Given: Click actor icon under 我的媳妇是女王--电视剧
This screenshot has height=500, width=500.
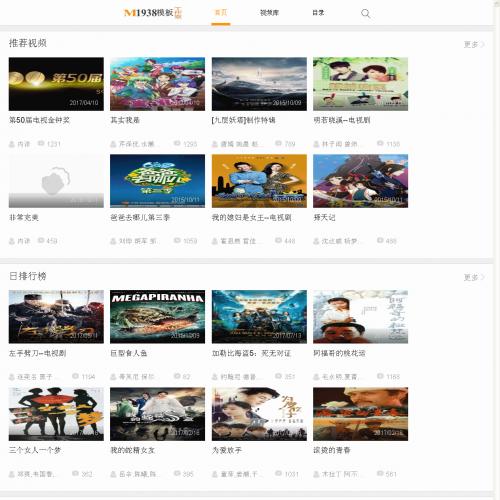Looking at the screenshot, I should (x=215, y=241).
